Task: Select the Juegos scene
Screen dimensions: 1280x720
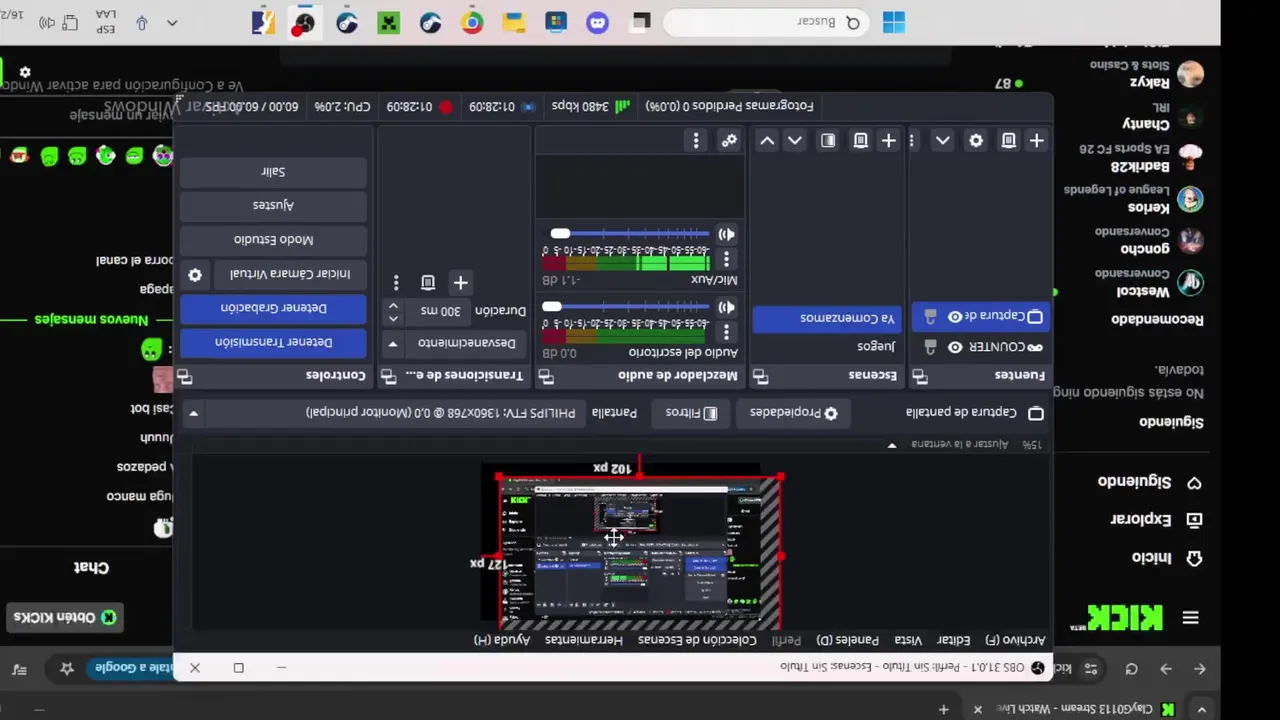Action: (x=826, y=346)
